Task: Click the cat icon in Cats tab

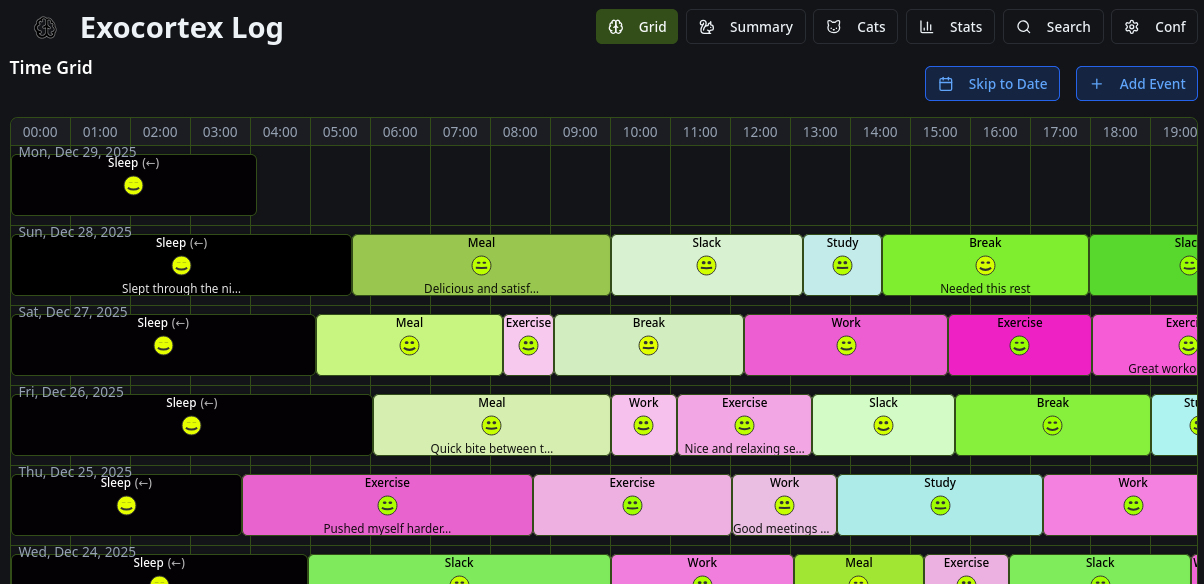Action: point(834,27)
